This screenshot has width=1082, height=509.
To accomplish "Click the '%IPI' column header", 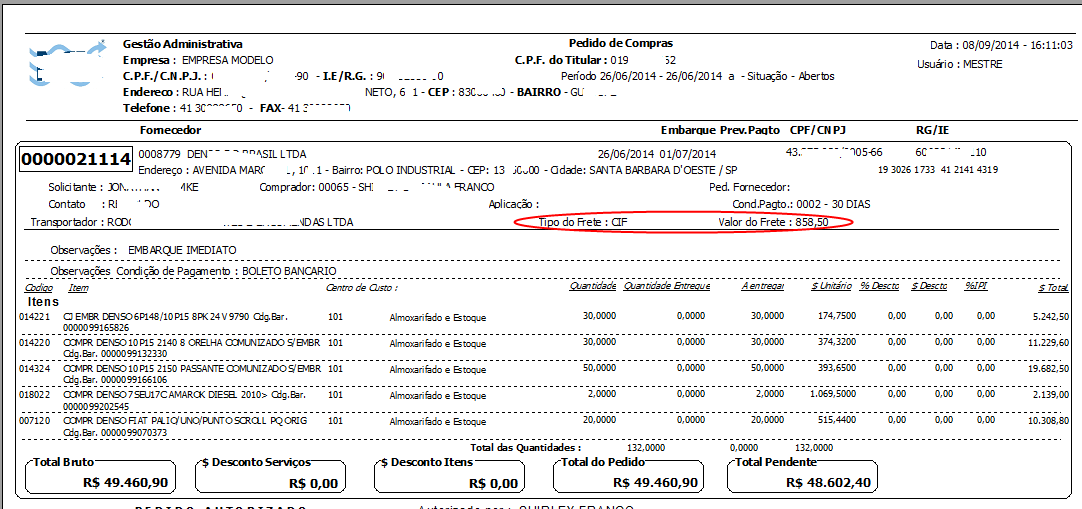I will coord(976,286).
